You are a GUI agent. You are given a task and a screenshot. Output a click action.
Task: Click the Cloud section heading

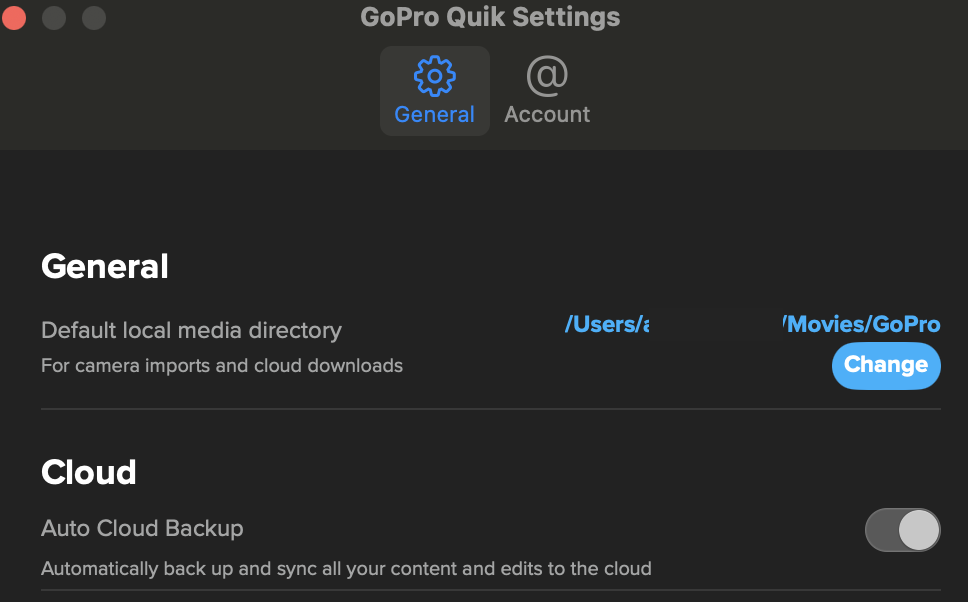click(x=88, y=472)
